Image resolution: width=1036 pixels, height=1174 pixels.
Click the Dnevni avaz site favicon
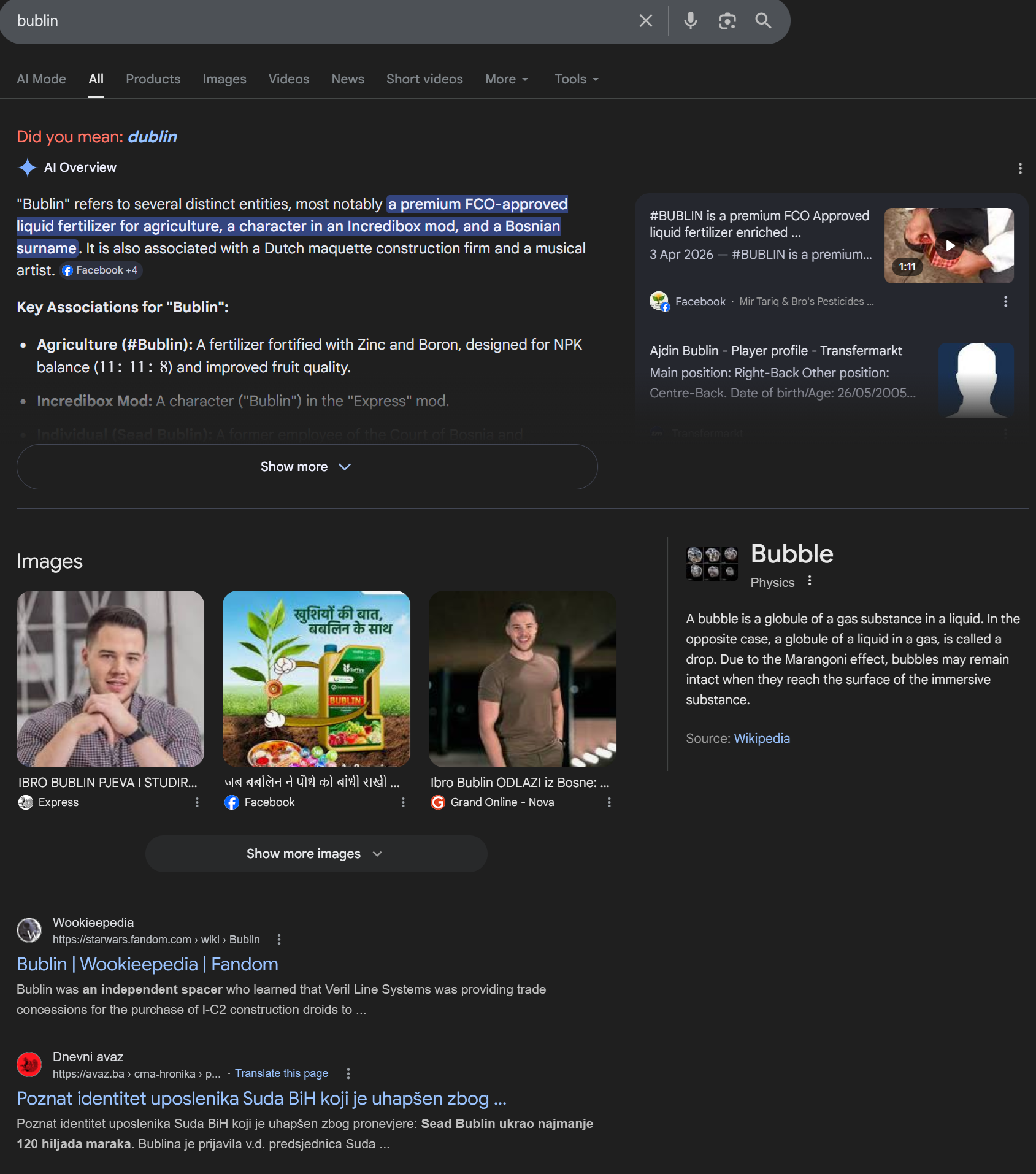pos(29,1065)
